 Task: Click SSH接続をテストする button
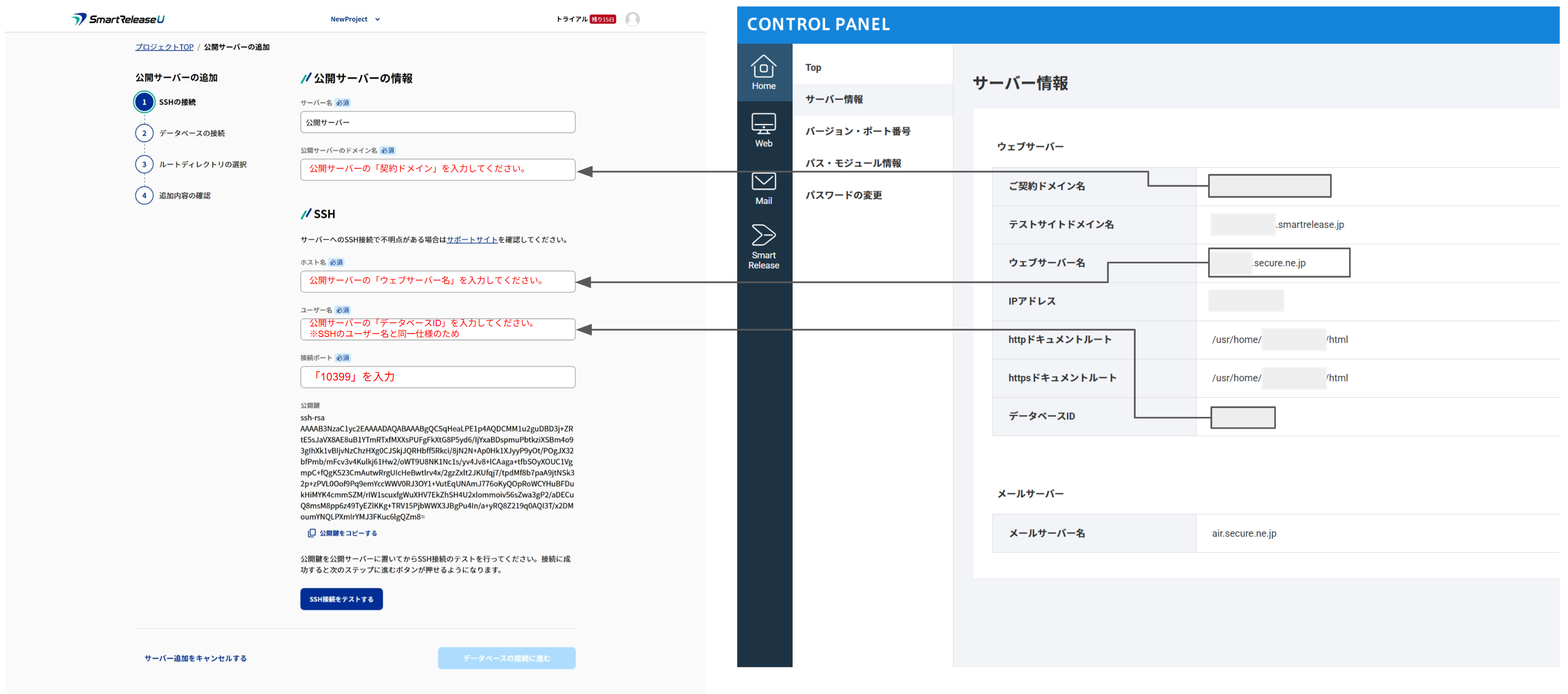[341, 599]
